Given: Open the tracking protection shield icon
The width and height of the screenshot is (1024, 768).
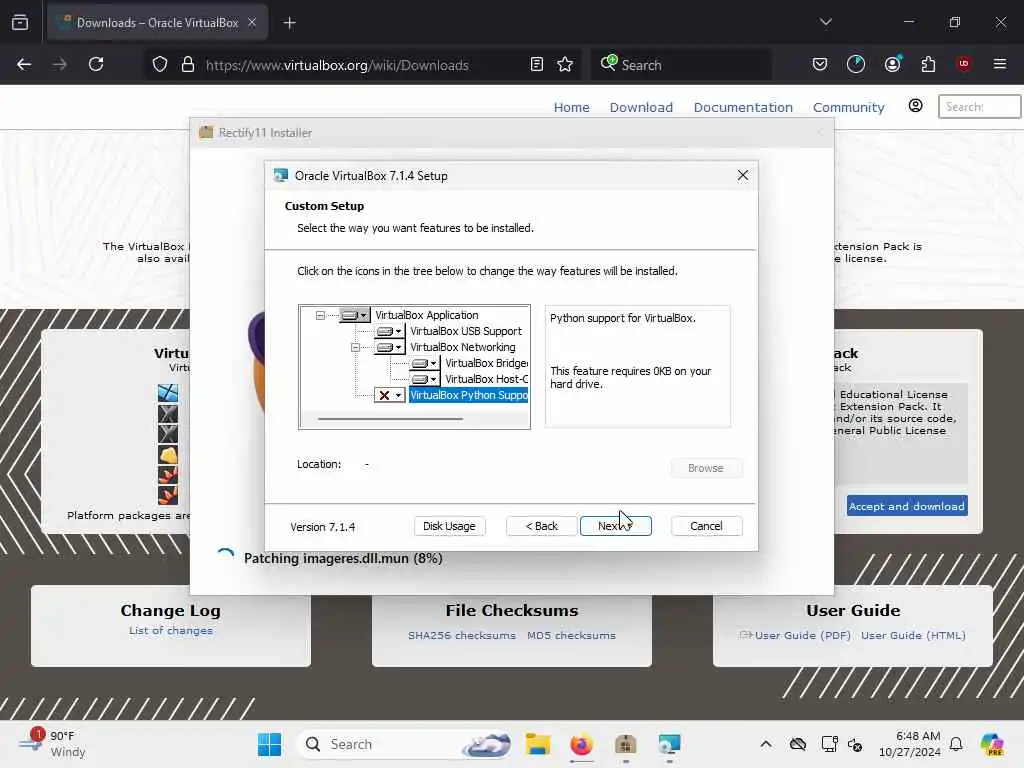Looking at the screenshot, I should coord(160,65).
